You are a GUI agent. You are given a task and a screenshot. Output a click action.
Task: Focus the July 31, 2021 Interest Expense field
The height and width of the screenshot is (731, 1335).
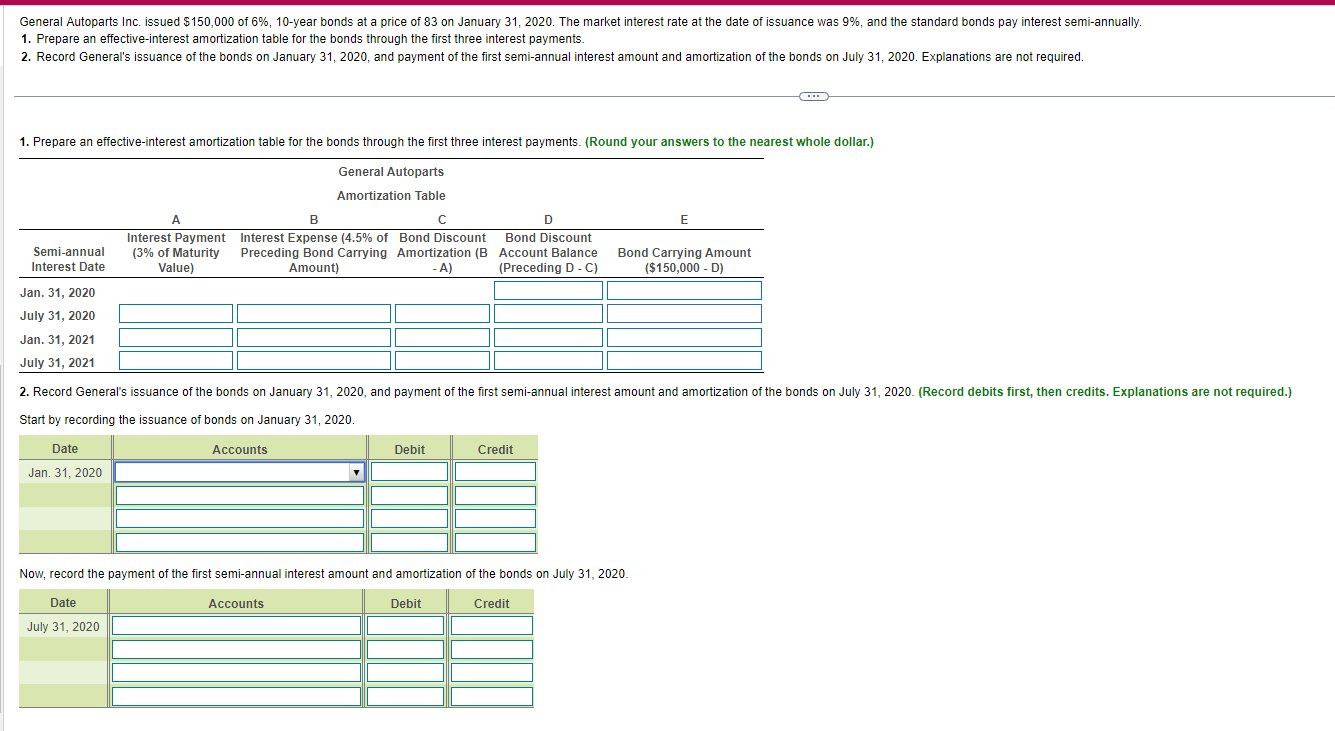(x=314, y=361)
